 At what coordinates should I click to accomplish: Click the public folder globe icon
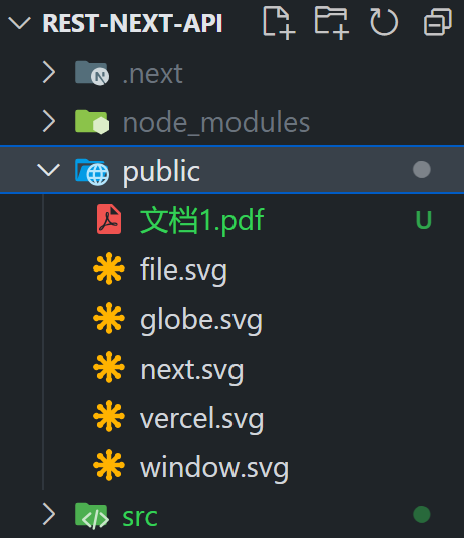[x=92, y=172]
